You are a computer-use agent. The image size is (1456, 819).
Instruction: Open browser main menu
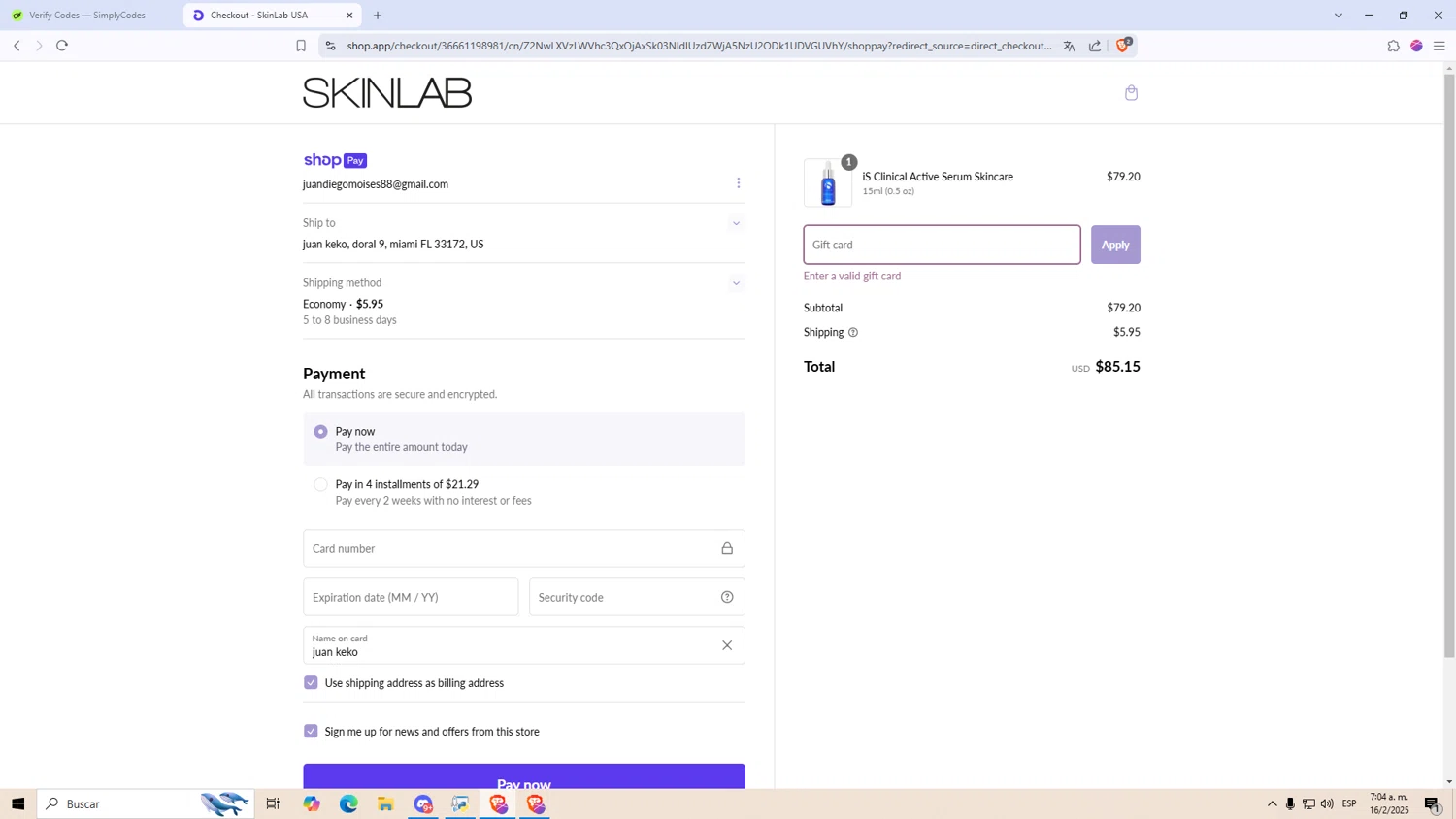1439,46
